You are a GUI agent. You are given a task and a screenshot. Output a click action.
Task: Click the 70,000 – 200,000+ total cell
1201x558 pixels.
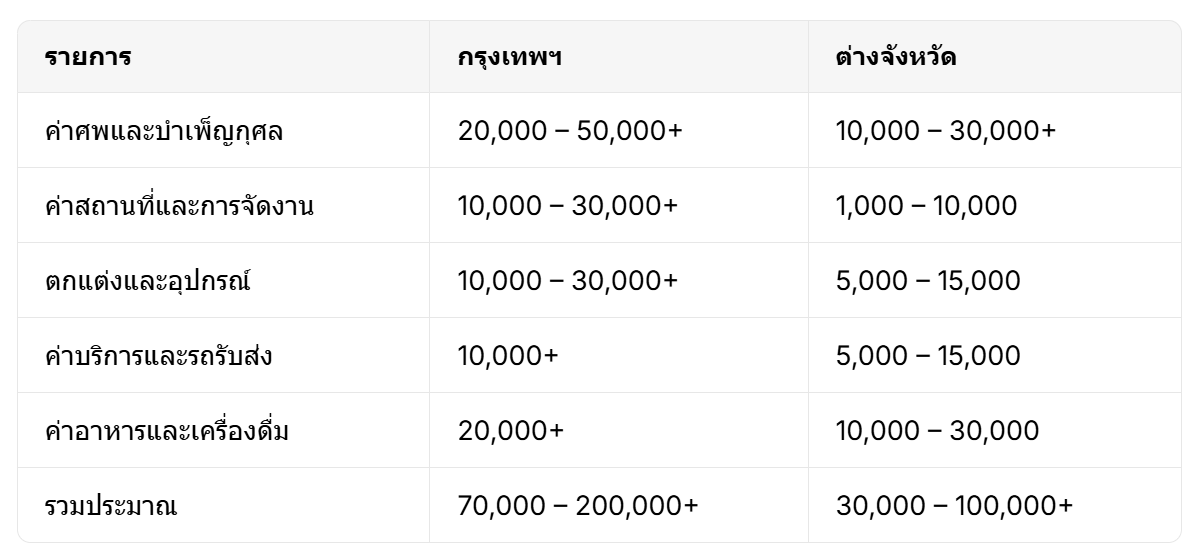578,506
